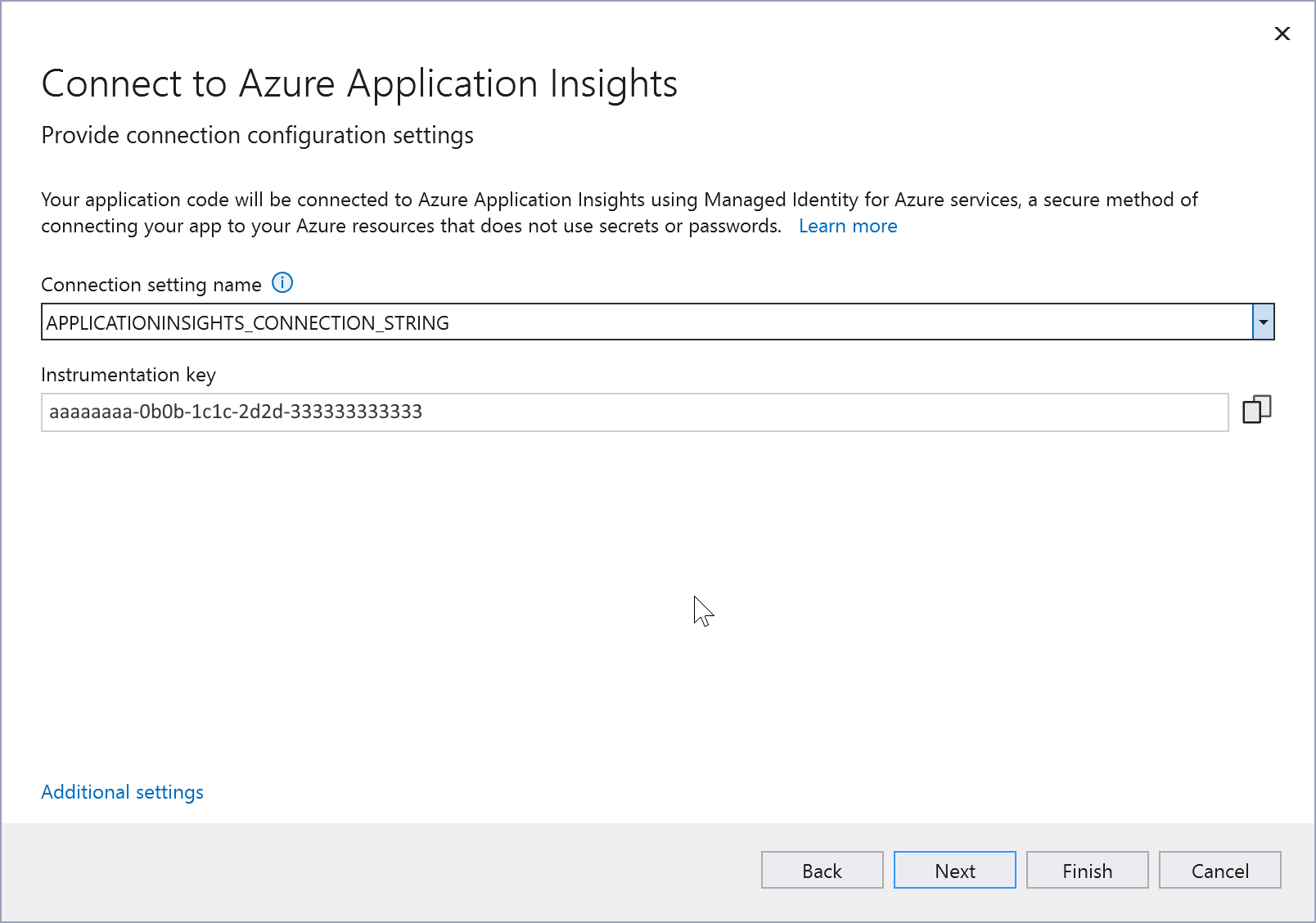Select the 'Connect to Azure Application Insights' title

359,83
